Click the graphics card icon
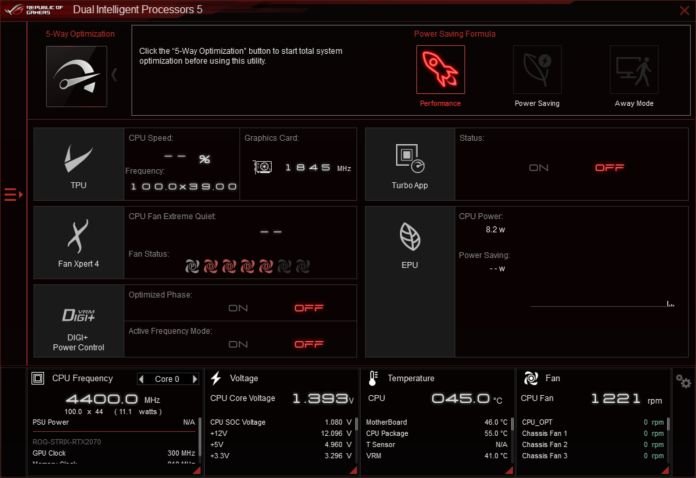The height and width of the screenshot is (478, 696). 262,167
